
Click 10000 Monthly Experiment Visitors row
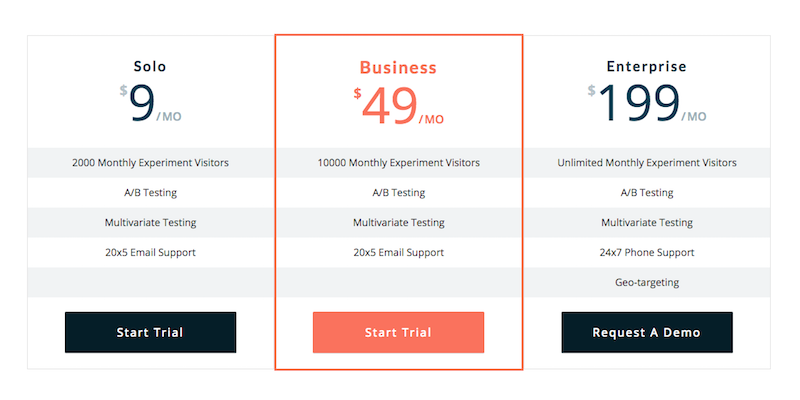click(x=398, y=162)
